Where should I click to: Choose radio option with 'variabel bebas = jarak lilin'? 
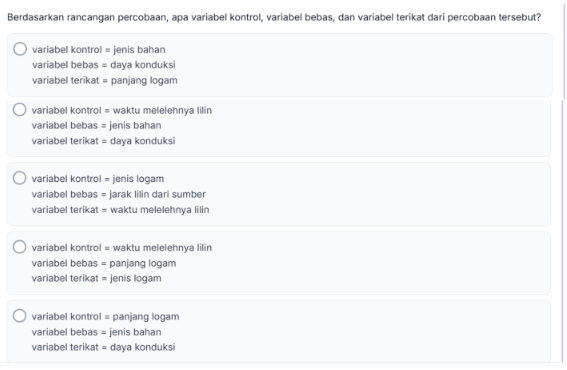[x=20, y=178]
